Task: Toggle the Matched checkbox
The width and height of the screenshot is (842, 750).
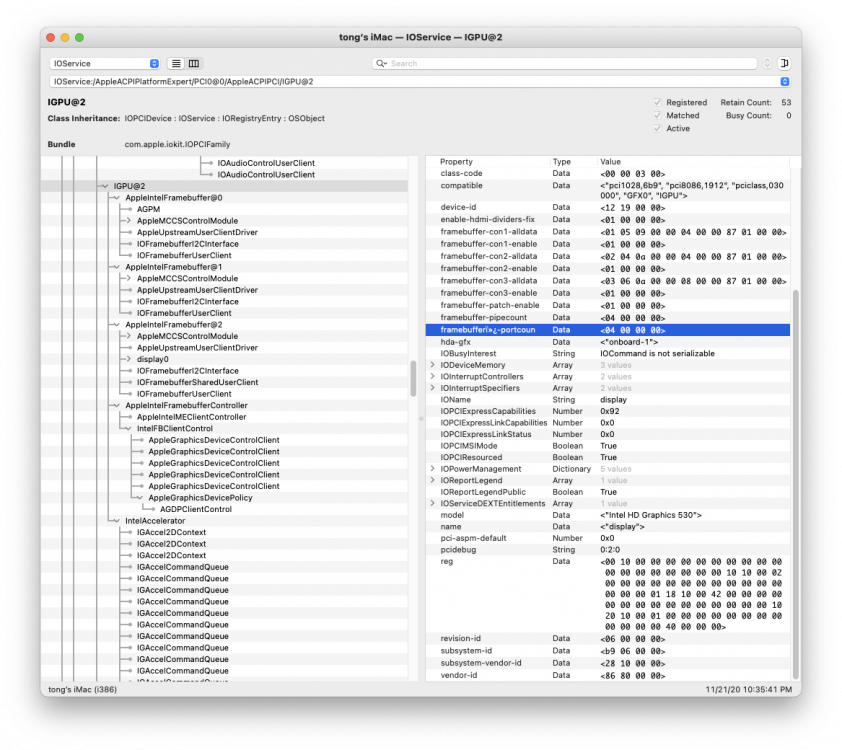Action: pyautogui.click(x=657, y=115)
